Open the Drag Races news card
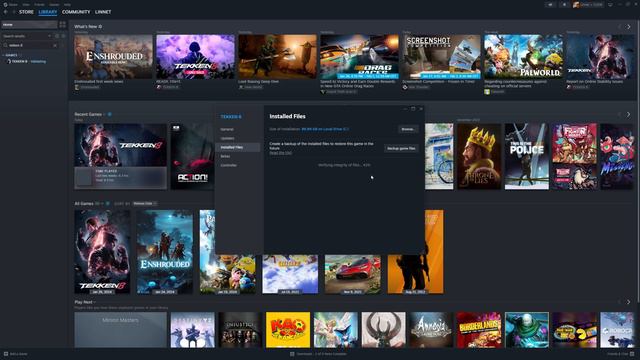This screenshot has width=640, height=360. [x=359, y=57]
